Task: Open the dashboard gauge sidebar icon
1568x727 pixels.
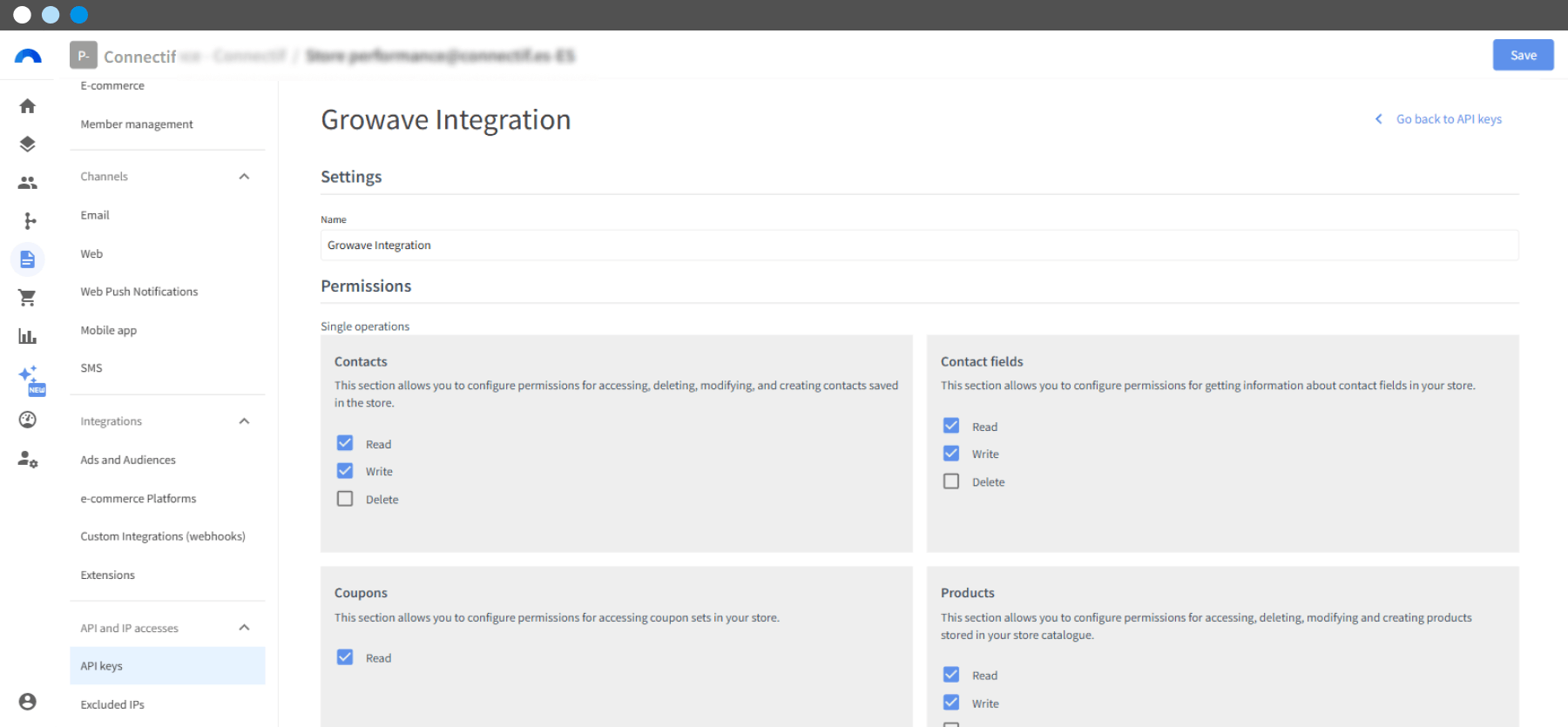Action: click(x=28, y=420)
